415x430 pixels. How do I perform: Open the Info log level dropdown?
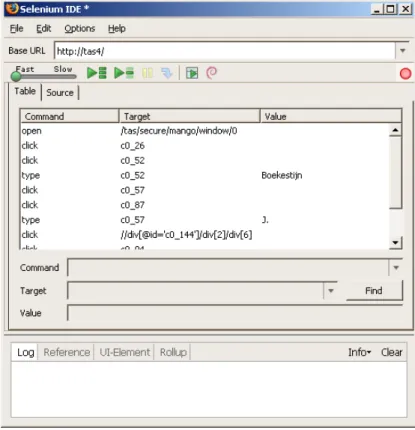359,352
